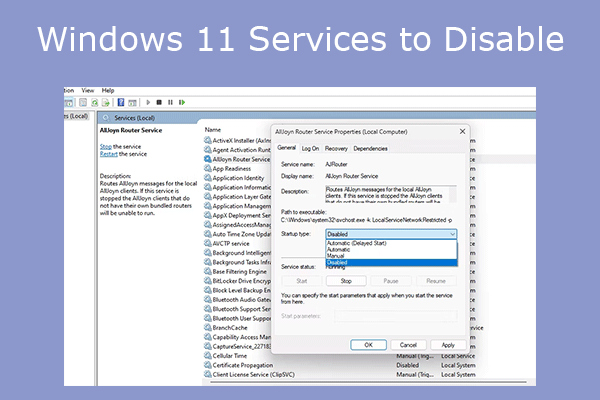Click gear icon beside Bluetooth Audio Gateway

(x=208, y=300)
